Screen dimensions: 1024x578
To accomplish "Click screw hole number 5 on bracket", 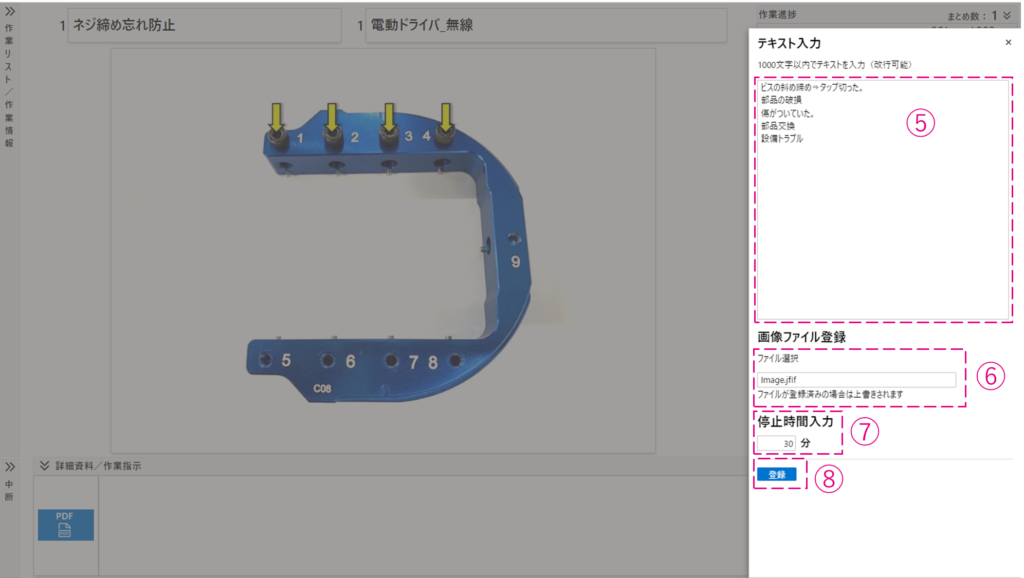I will [266, 359].
